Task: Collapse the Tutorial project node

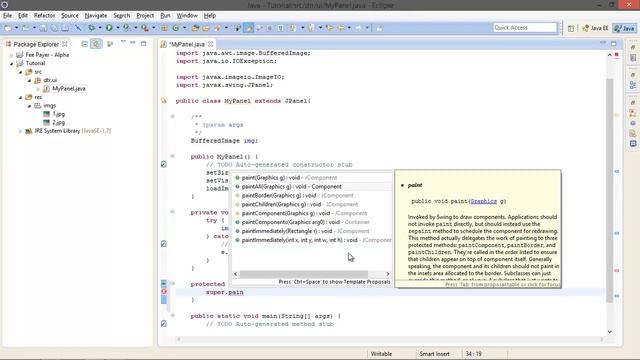Action: [11, 63]
